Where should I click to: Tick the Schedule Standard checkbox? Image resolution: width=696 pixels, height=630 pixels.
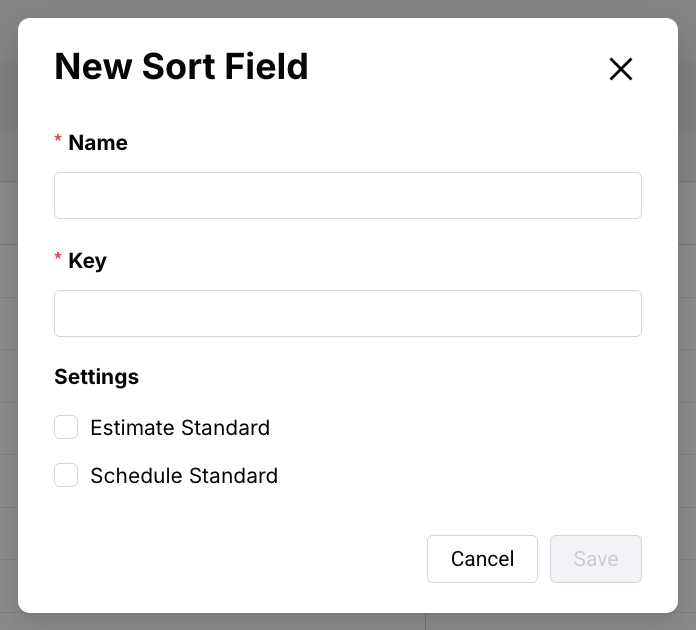coord(66,476)
